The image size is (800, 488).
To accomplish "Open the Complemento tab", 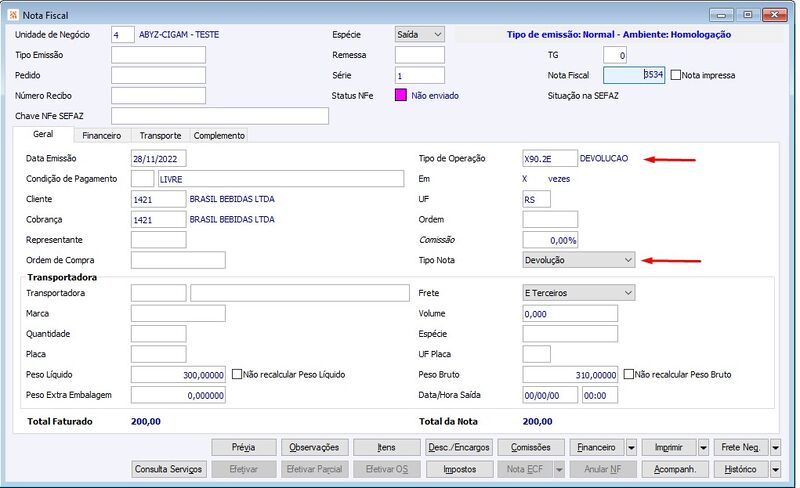I will (219, 135).
